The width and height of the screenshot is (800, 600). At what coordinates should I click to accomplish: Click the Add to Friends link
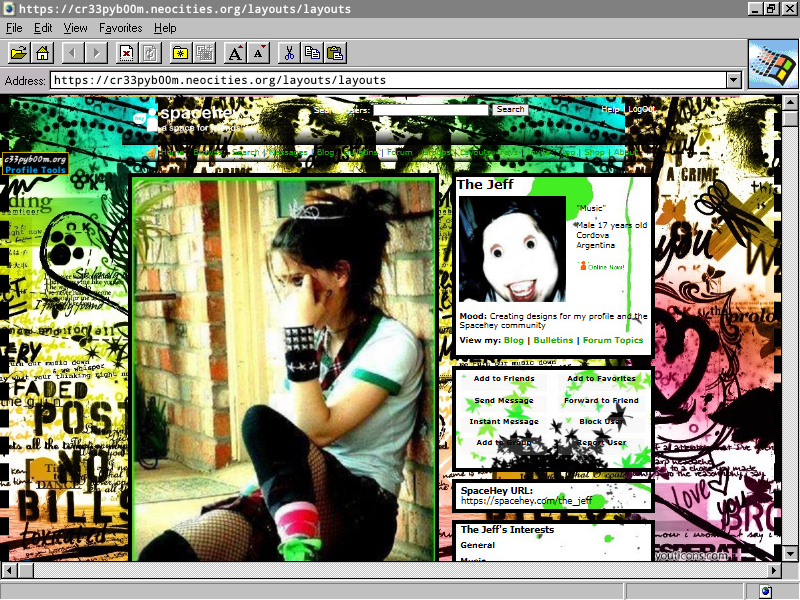click(504, 379)
